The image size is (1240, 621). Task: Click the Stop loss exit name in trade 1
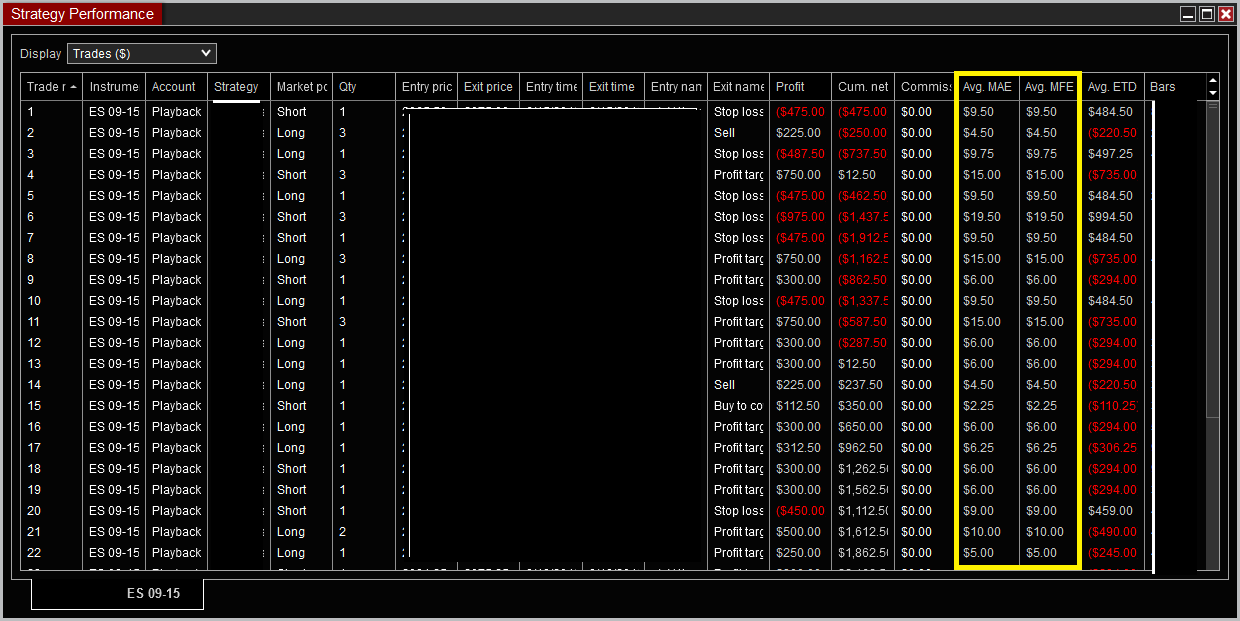click(738, 112)
